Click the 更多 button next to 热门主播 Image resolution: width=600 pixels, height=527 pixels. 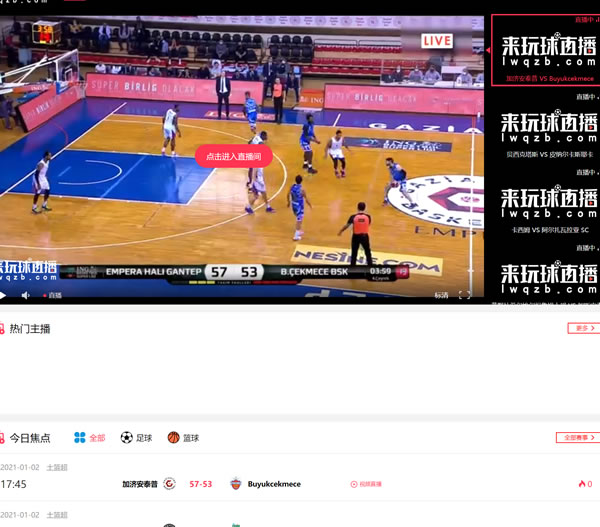tap(582, 328)
